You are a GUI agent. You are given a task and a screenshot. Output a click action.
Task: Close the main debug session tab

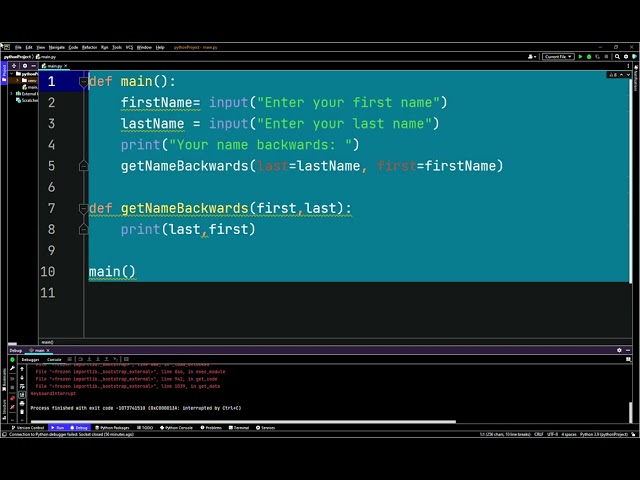point(48,350)
